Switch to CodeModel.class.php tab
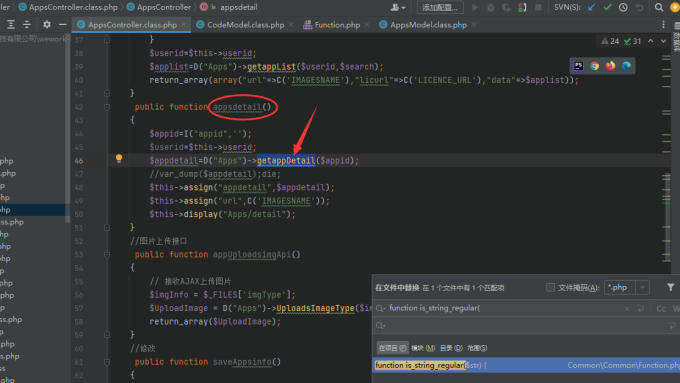 [x=245, y=25]
